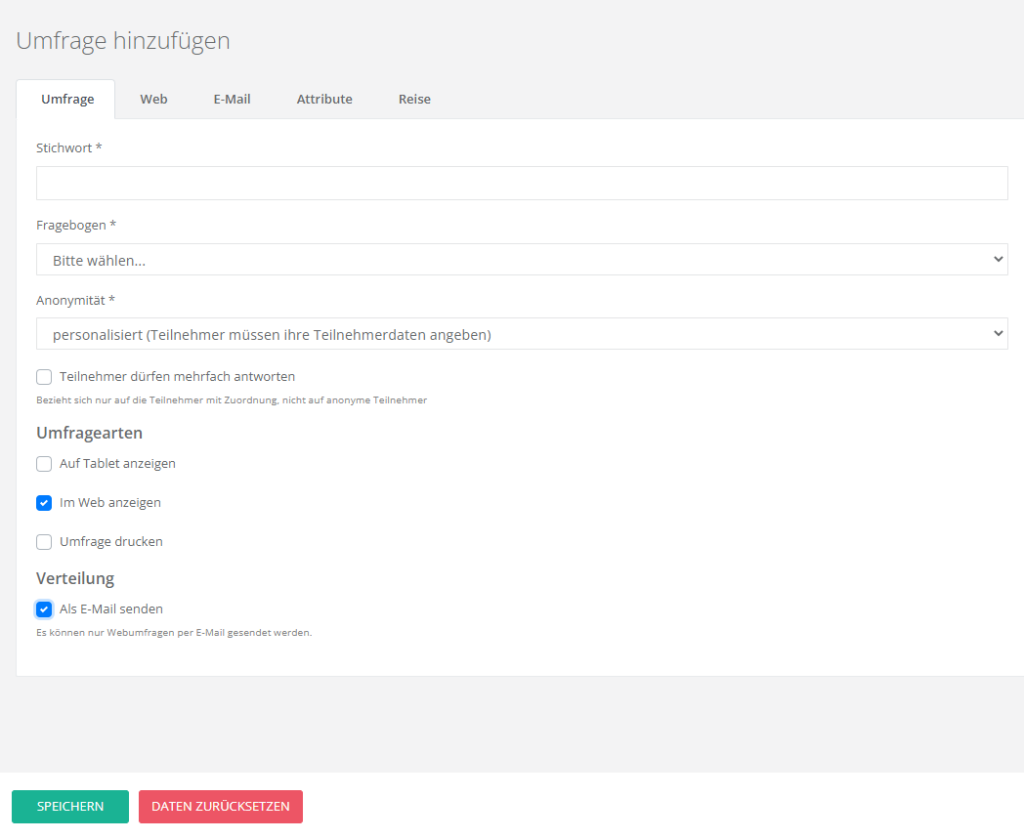
Task: Click the 'Fragebogen *' field label
Action: tap(76, 225)
